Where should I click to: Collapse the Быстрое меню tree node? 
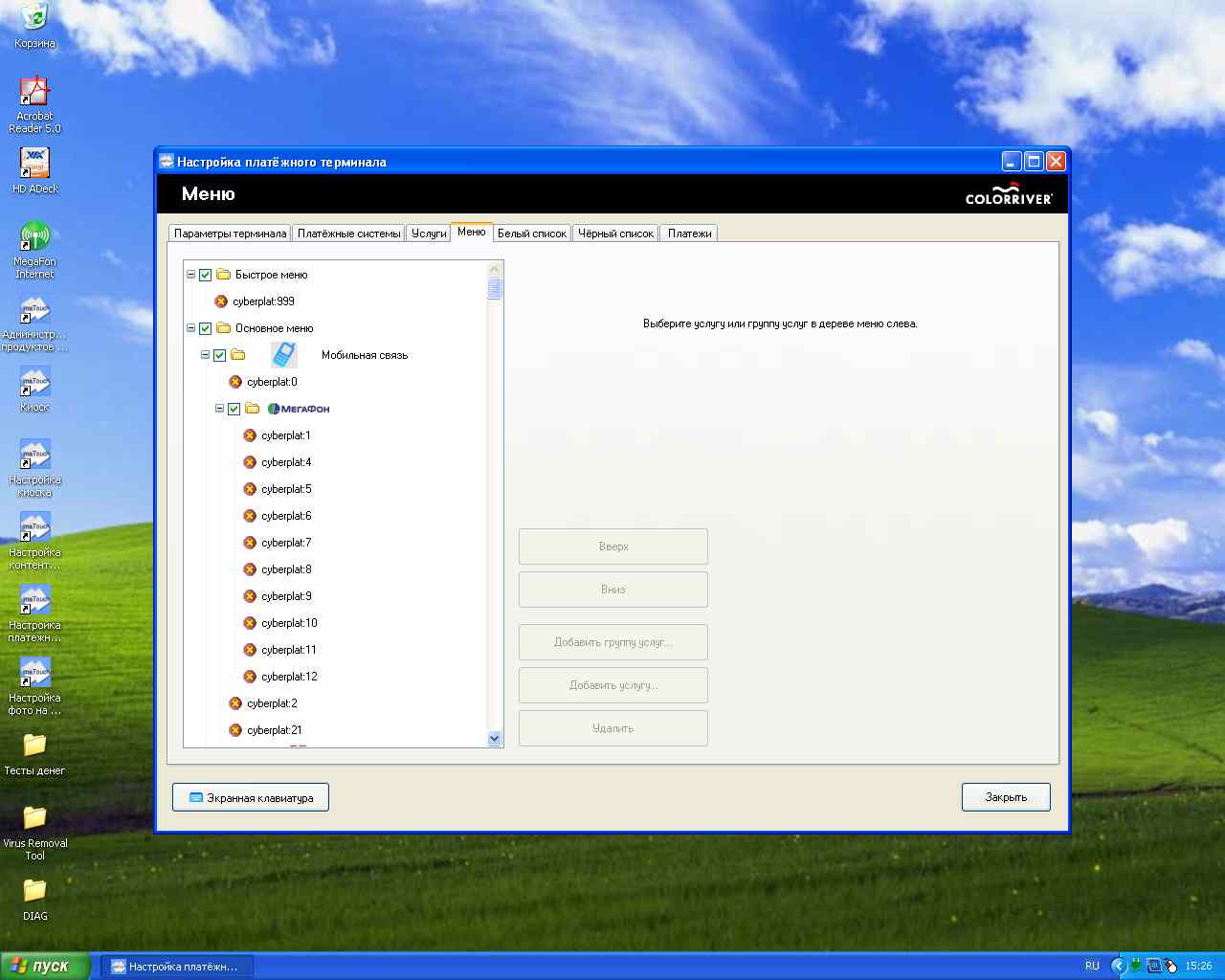(190, 275)
